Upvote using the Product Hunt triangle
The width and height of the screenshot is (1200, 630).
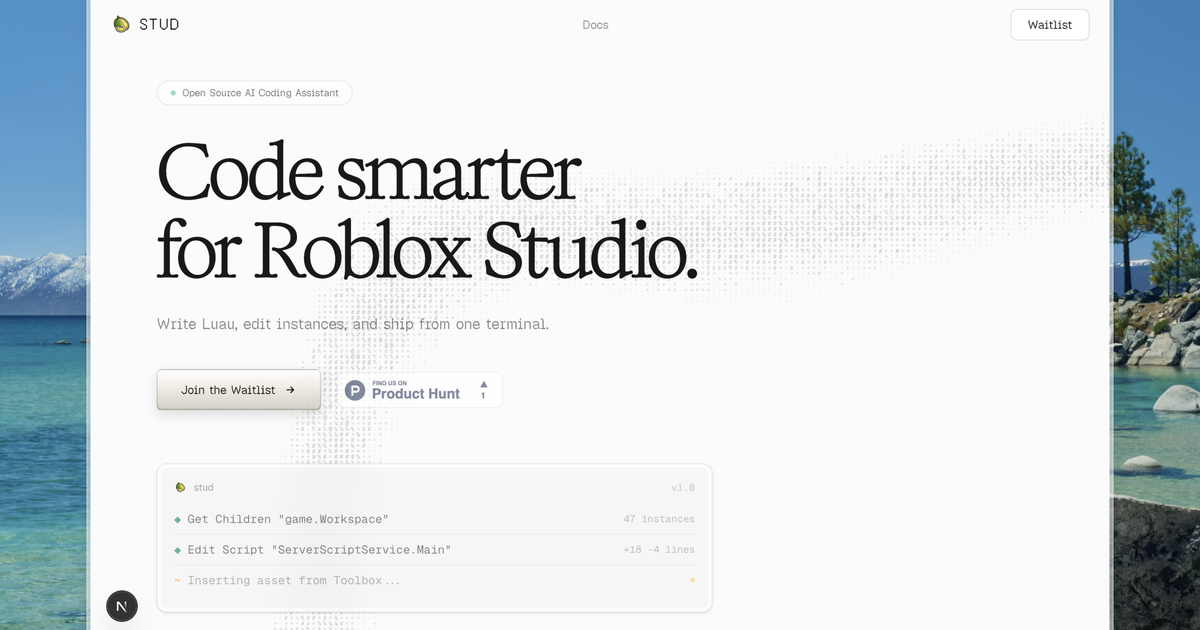pos(483,384)
